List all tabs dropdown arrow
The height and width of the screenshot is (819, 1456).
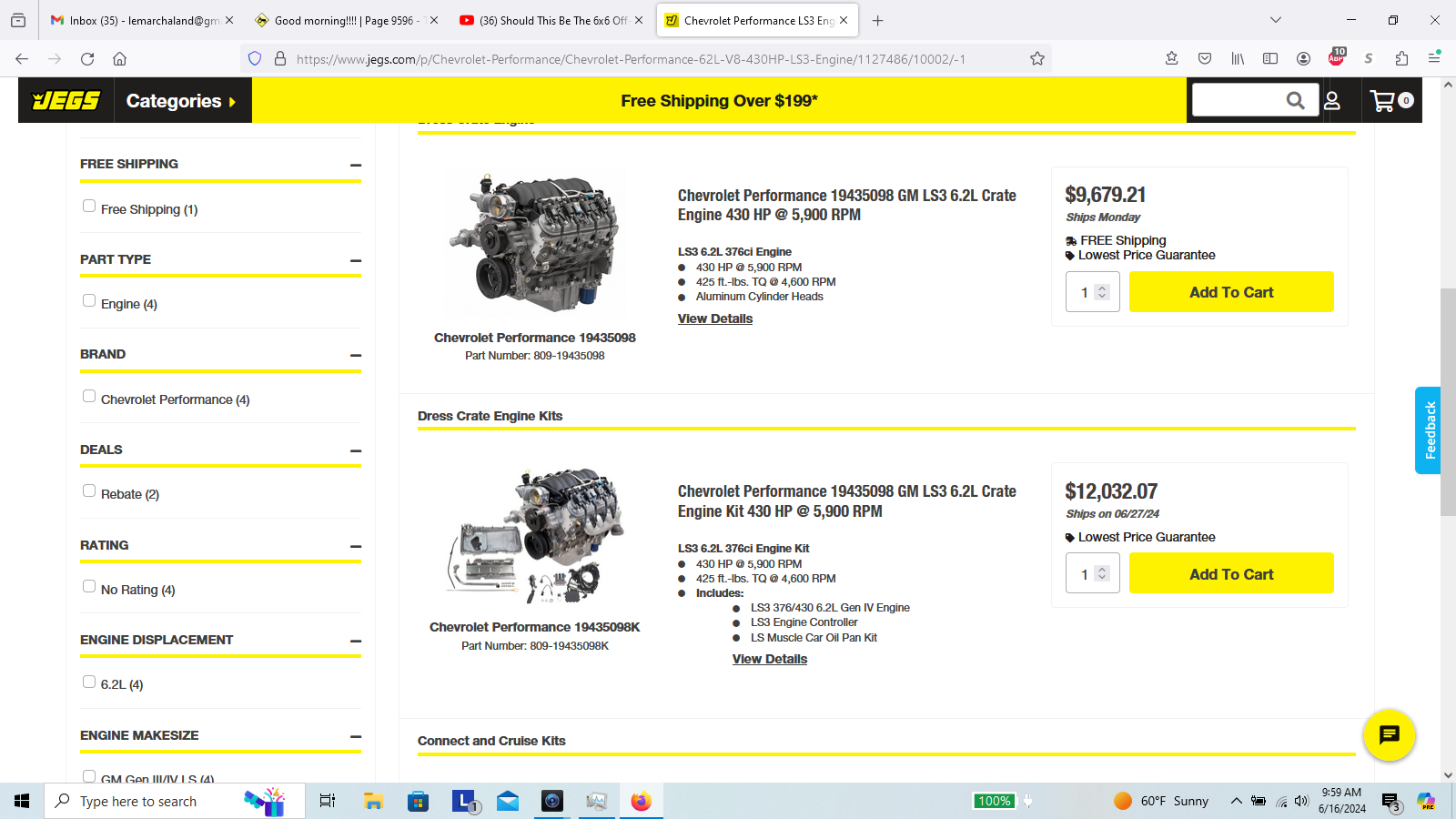point(1276,20)
